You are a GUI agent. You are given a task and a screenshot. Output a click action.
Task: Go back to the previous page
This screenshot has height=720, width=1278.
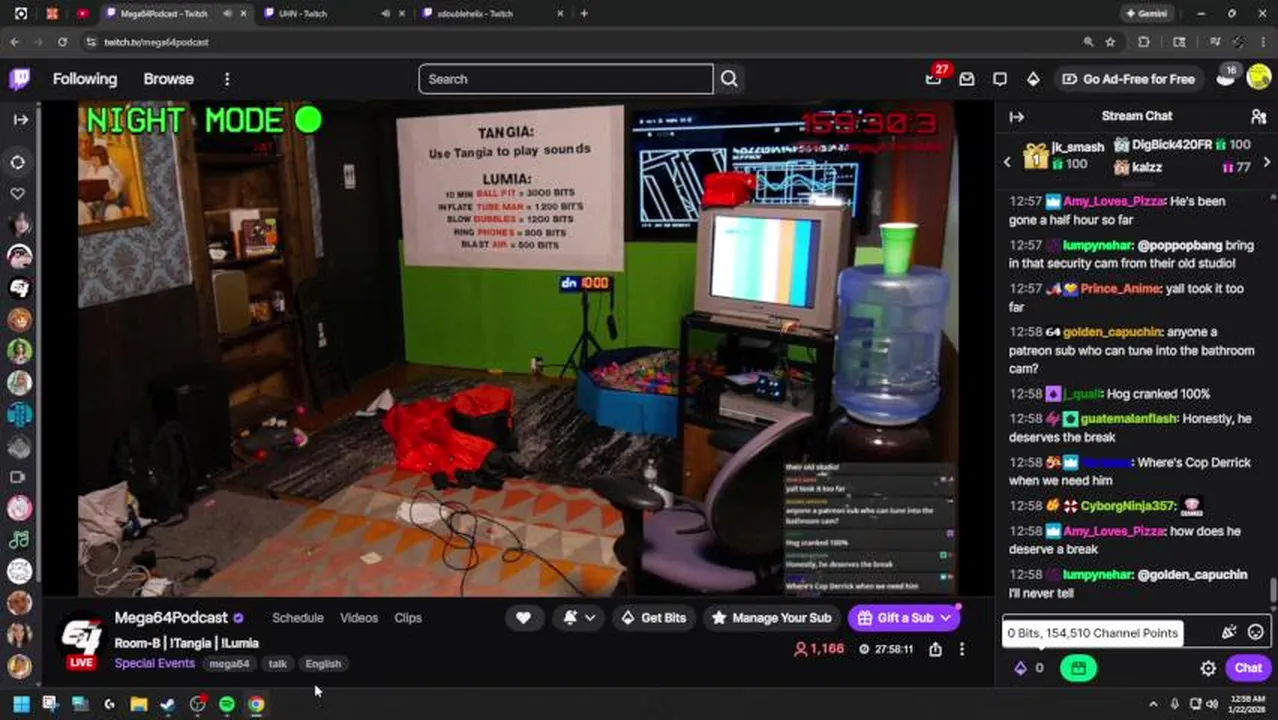pyautogui.click(x=14, y=42)
